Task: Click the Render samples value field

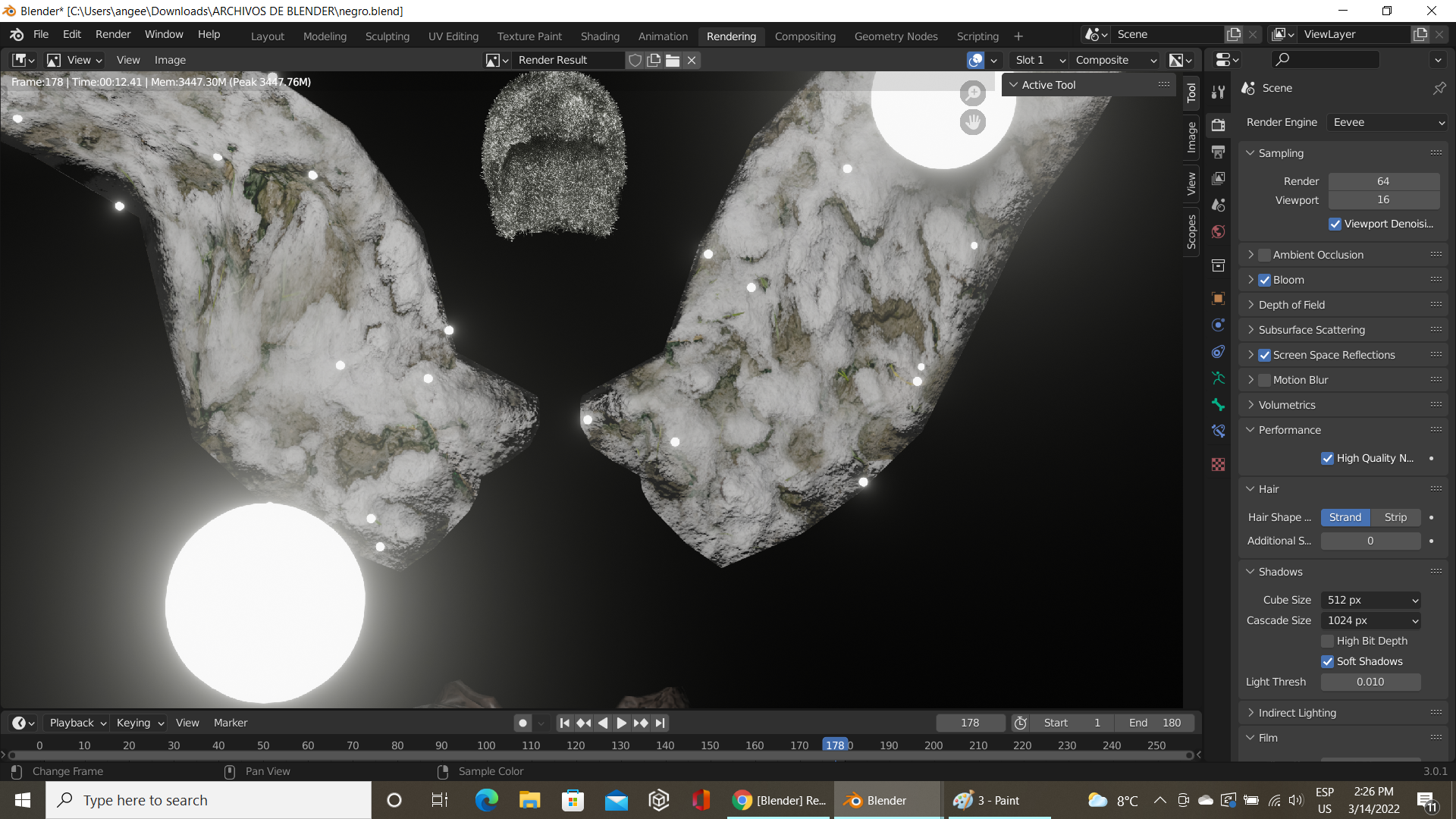Action: pos(1383,181)
